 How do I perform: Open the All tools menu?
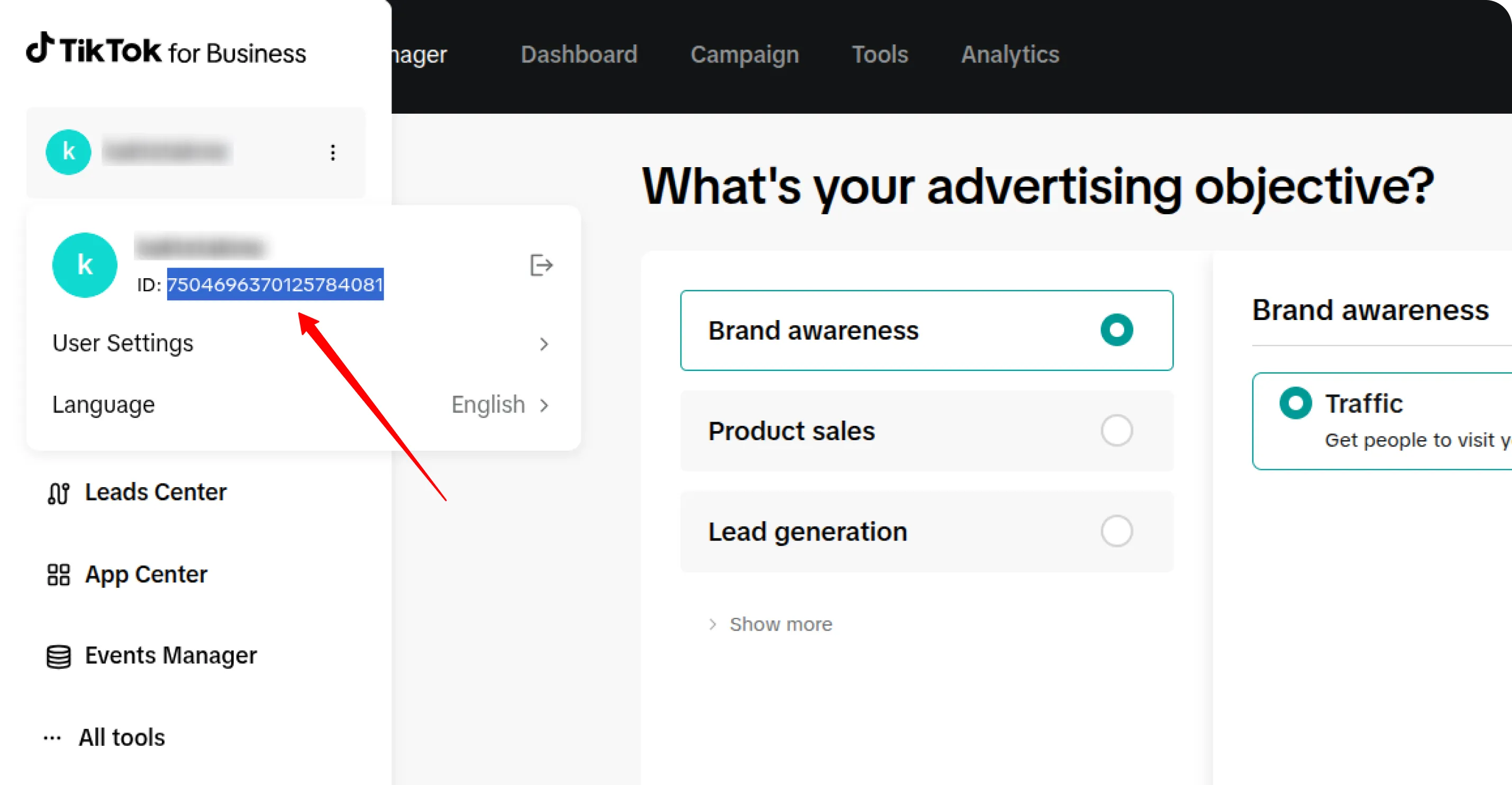121,737
